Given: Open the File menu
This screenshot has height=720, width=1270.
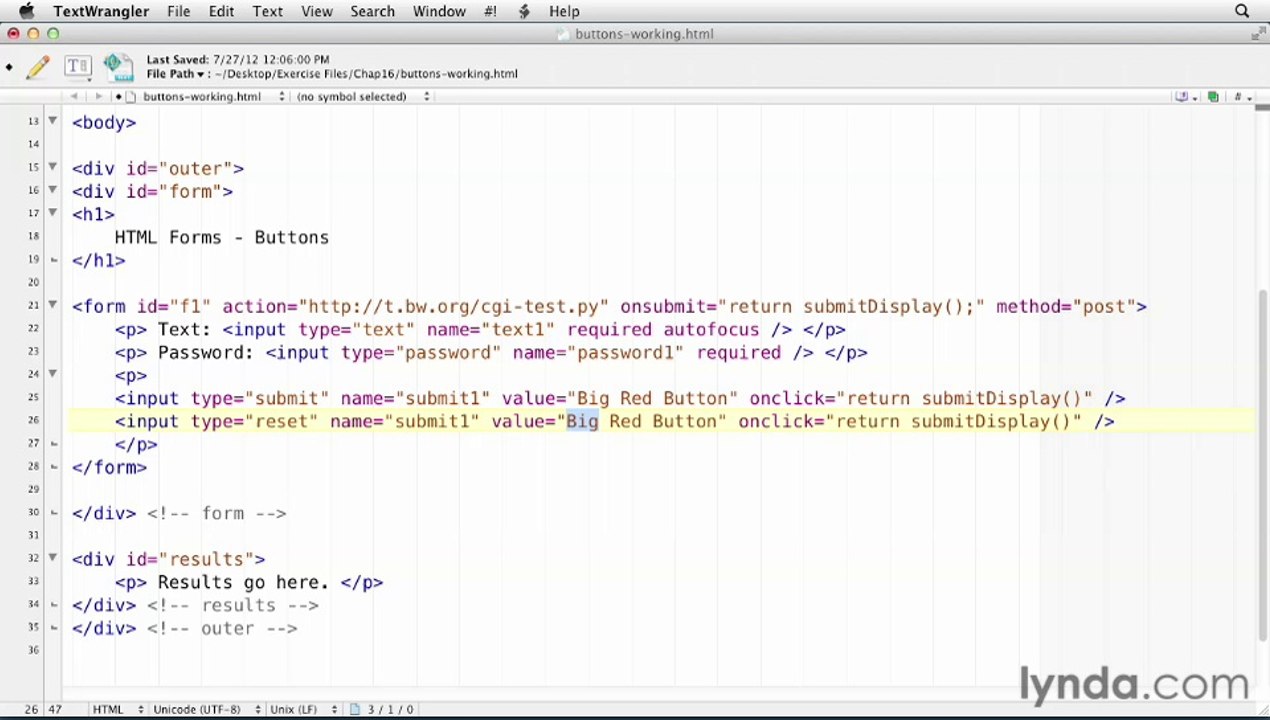Looking at the screenshot, I should click(178, 11).
